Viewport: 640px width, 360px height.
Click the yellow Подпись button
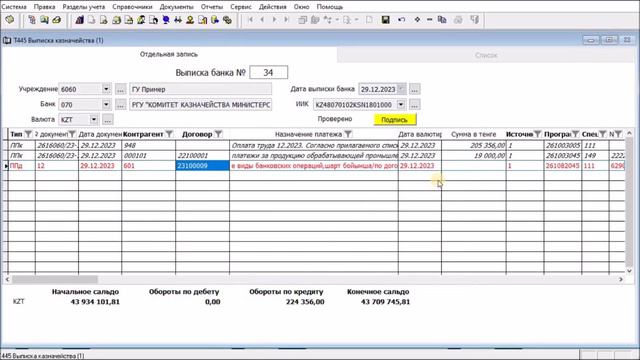[395, 120]
